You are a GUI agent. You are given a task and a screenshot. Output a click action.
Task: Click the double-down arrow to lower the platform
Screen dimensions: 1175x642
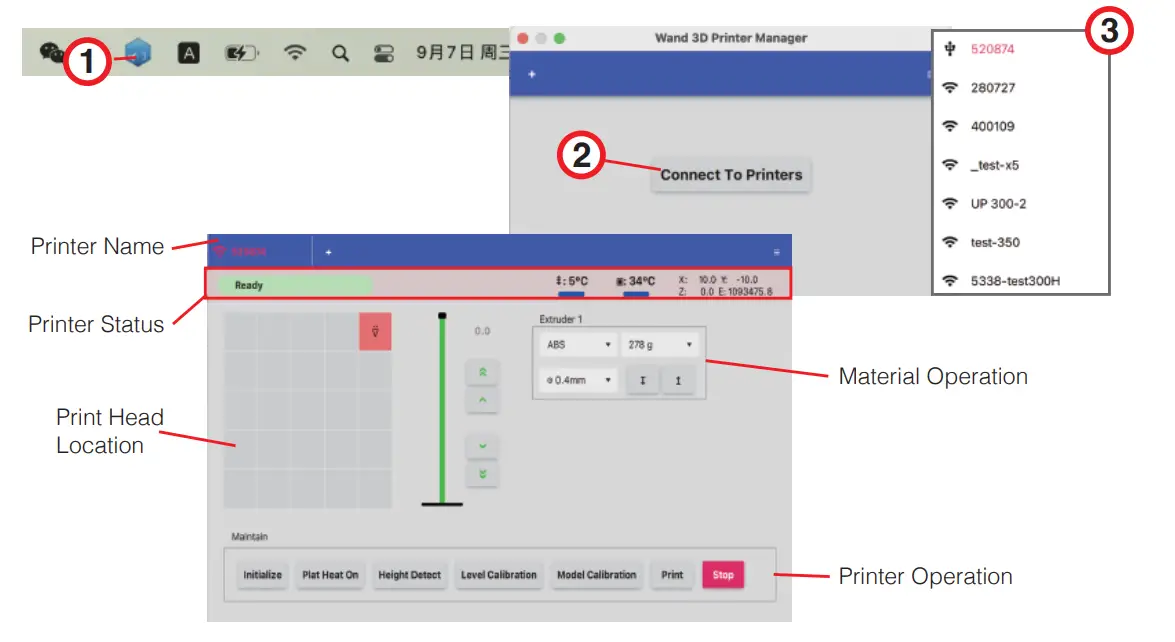tap(482, 471)
